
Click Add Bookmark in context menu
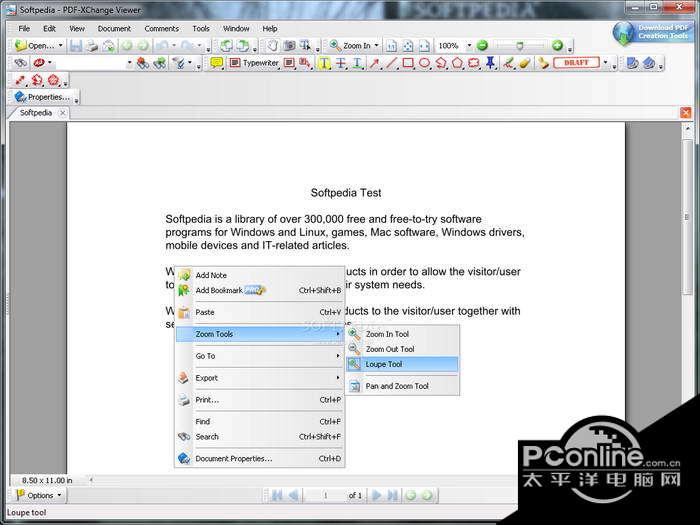tap(259, 290)
